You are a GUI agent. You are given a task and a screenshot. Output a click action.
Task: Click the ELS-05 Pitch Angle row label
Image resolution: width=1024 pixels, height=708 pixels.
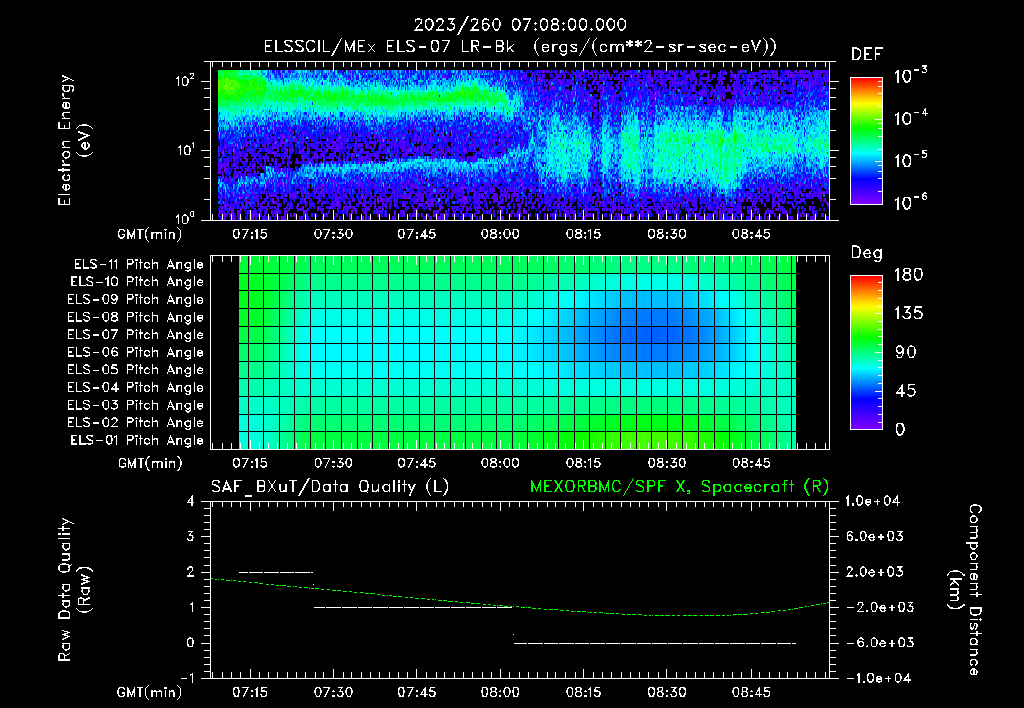click(x=136, y=370)
